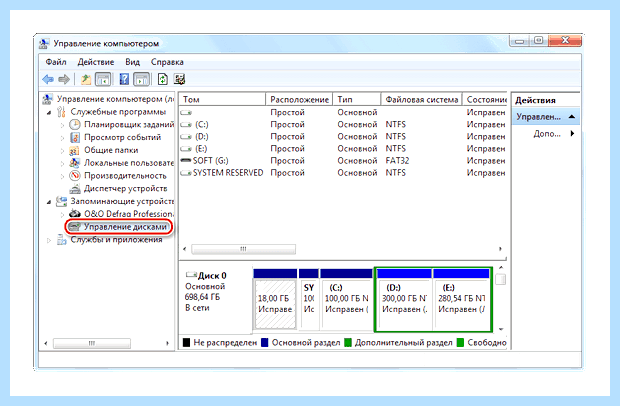Expand the O&O Defrag node arrow

(62, 214)
